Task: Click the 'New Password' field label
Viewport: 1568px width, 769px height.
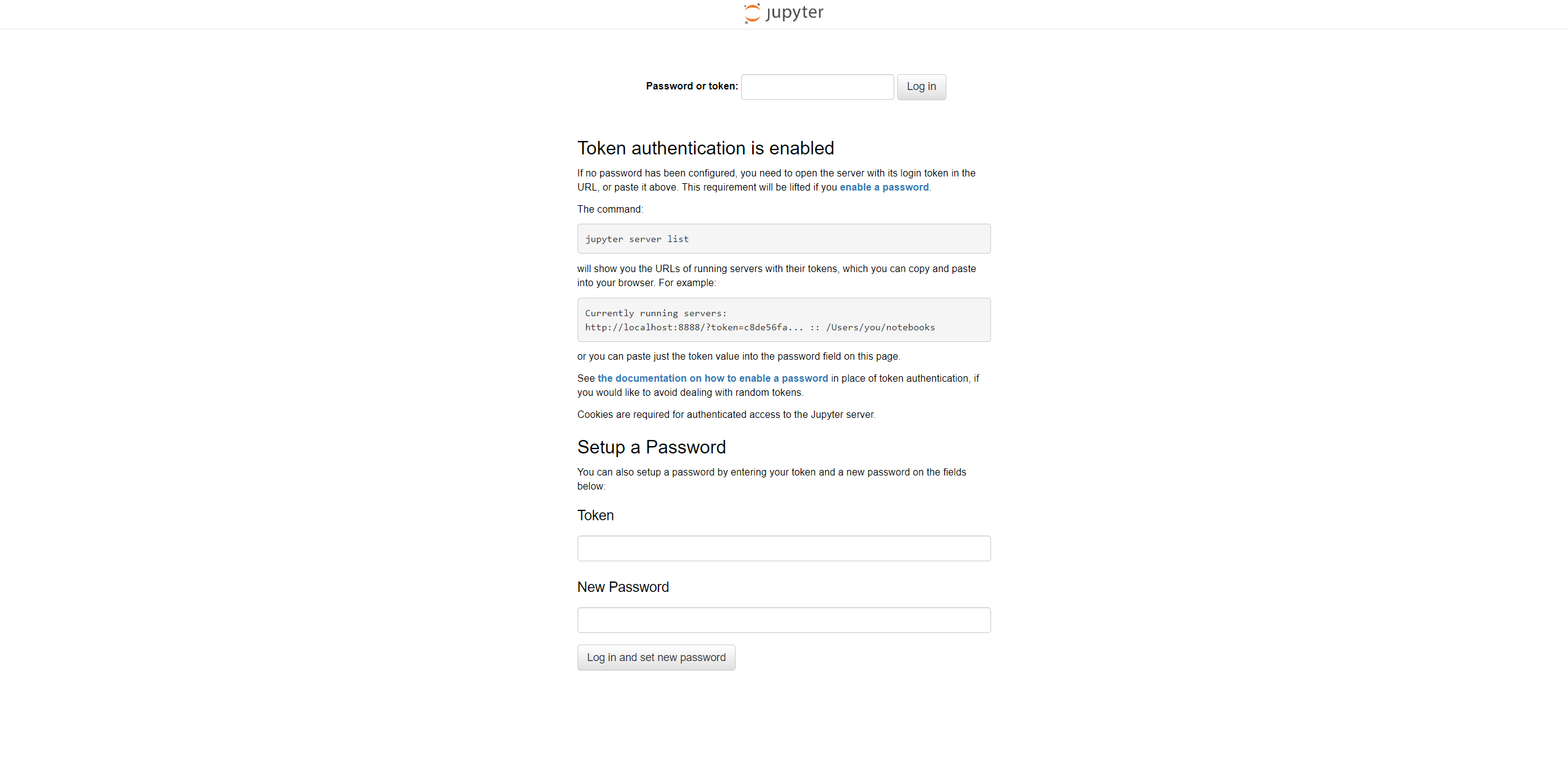Action: click(x=623, y=587)
